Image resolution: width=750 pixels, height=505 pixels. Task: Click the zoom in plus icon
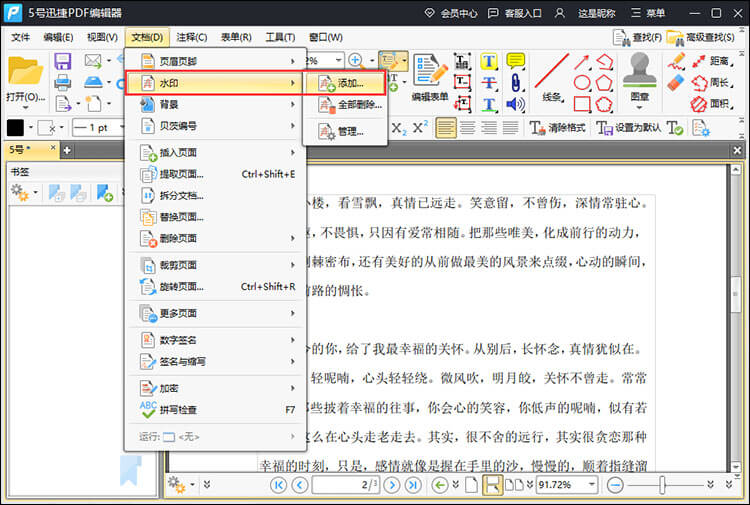[355, 60]
